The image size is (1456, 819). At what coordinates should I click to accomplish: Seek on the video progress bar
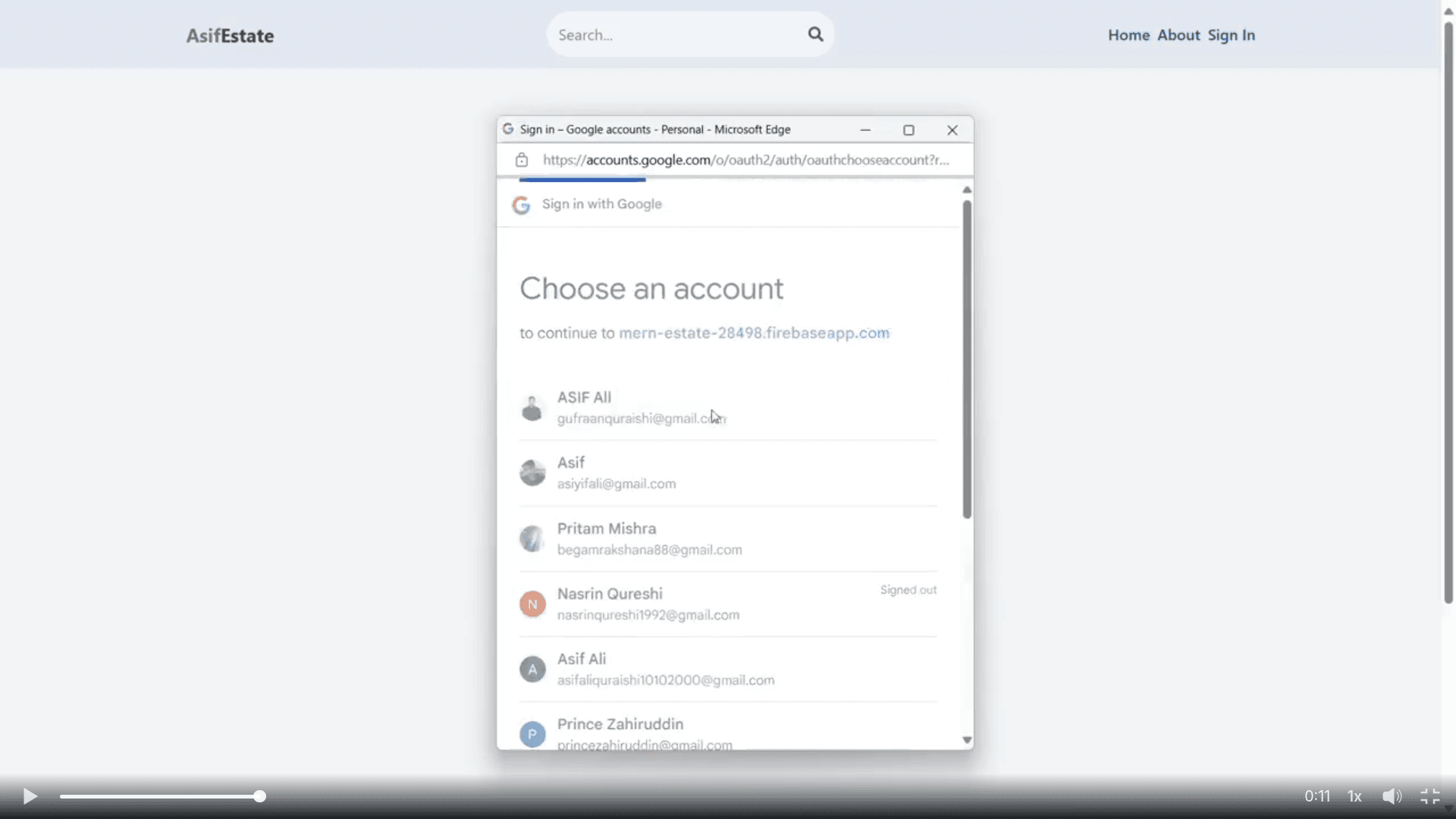point(161,796)
